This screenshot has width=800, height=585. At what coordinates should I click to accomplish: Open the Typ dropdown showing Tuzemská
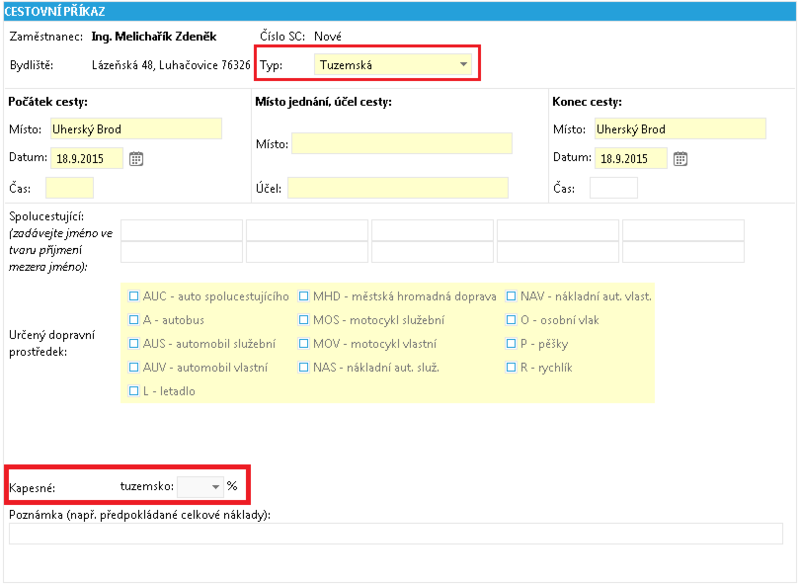point(392,65)
